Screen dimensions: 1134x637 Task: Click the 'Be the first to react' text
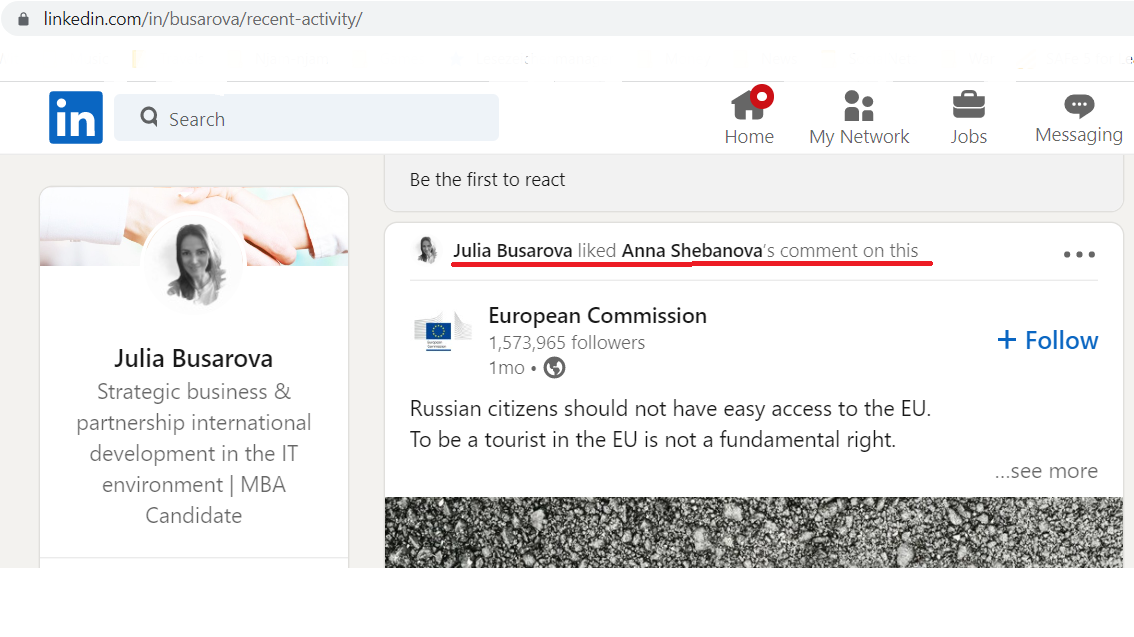(x=487, y=179)
